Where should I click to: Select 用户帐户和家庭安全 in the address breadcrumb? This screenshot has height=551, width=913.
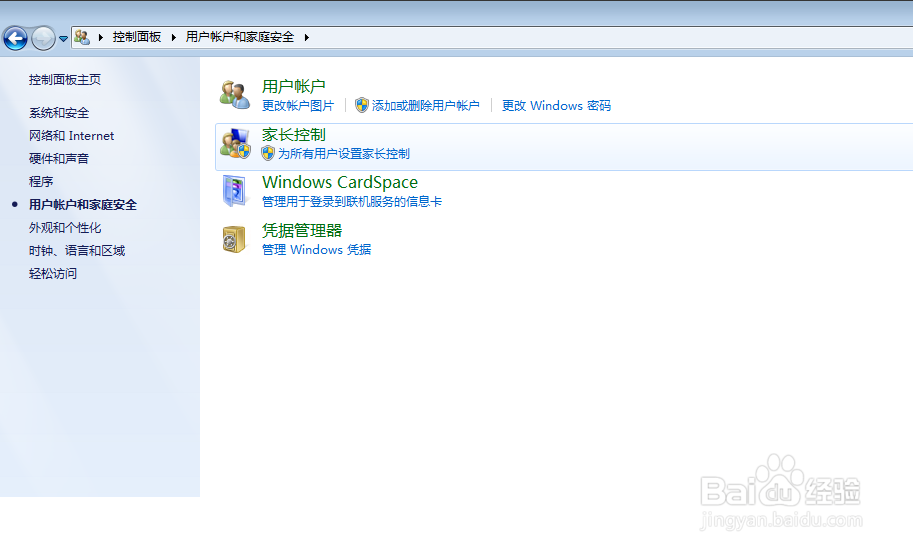[x=240, y=37]
